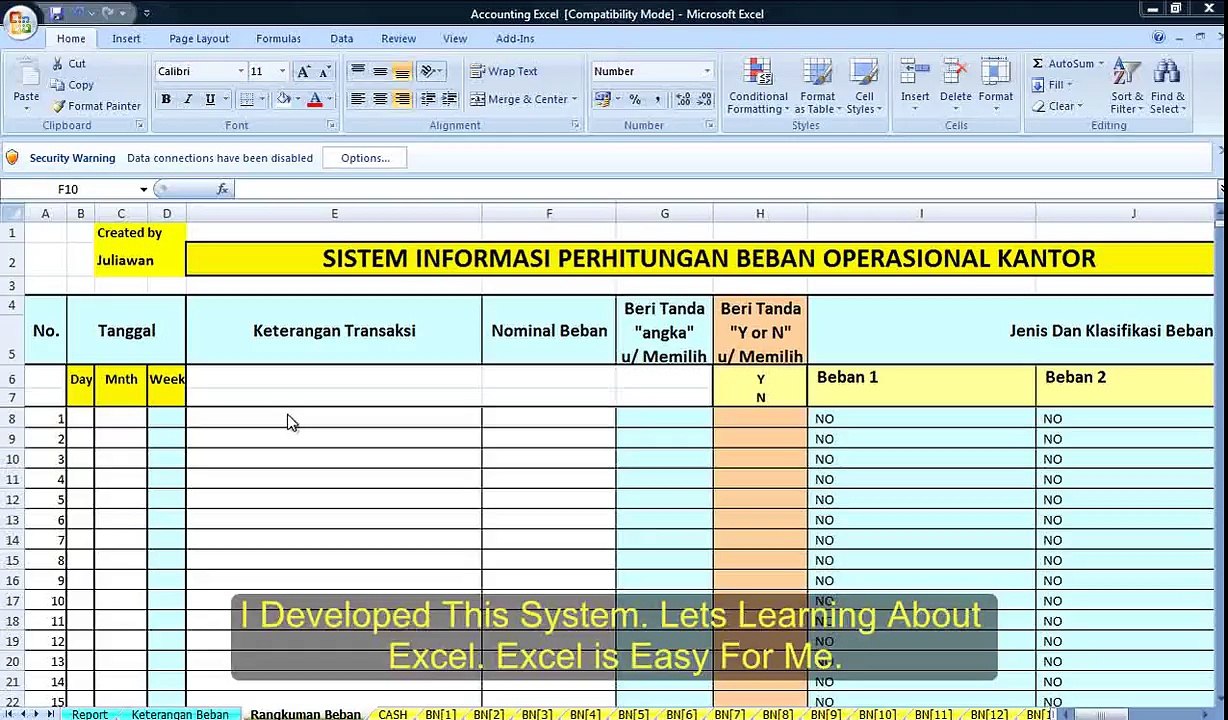The height and width of the screenshot is (720, 1228).
Task: Toggle underline formatting
Action: tap(209, 99)
